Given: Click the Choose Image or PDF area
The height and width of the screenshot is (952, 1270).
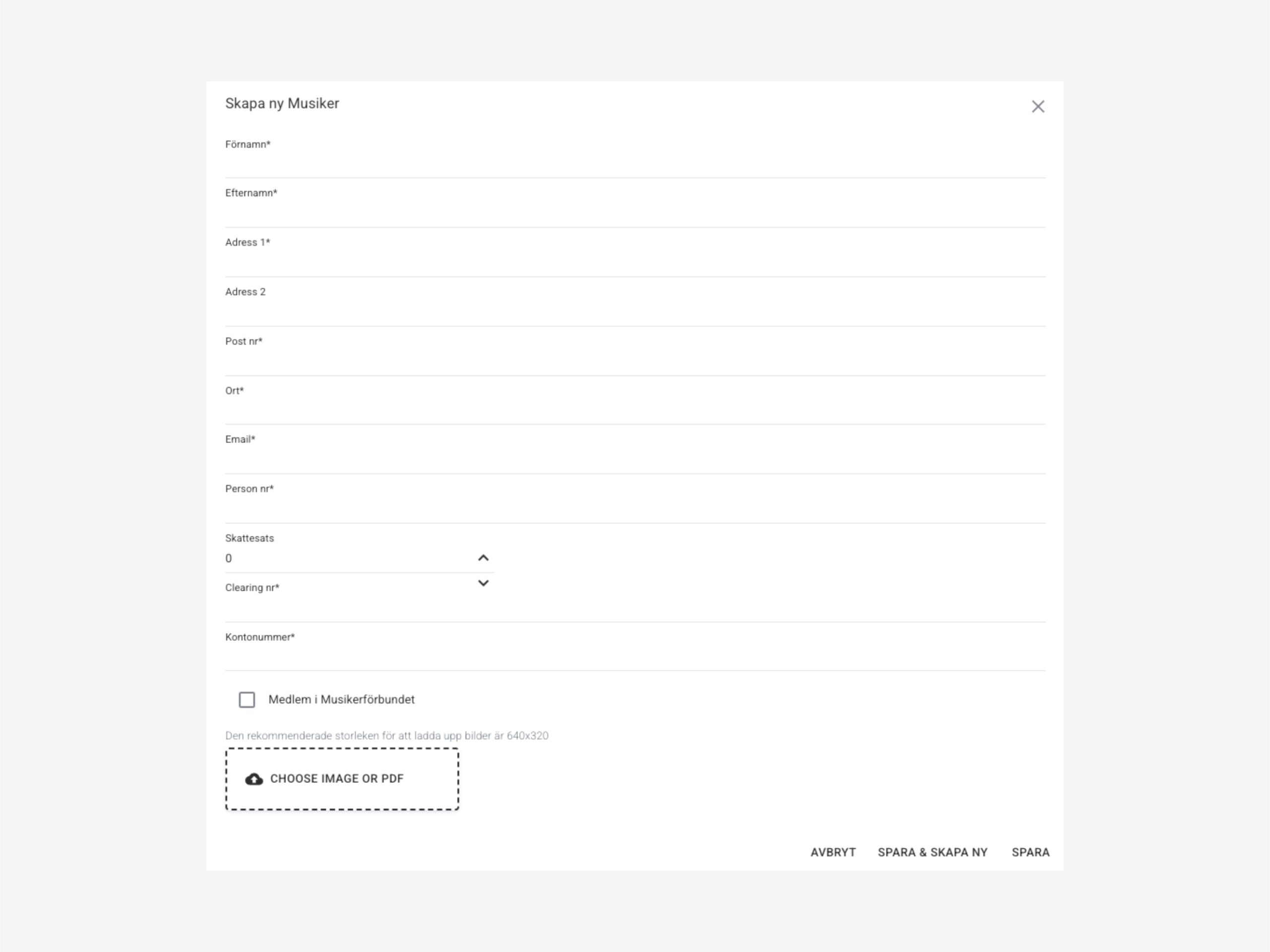Looking at the screenshot, I should 342,779.
